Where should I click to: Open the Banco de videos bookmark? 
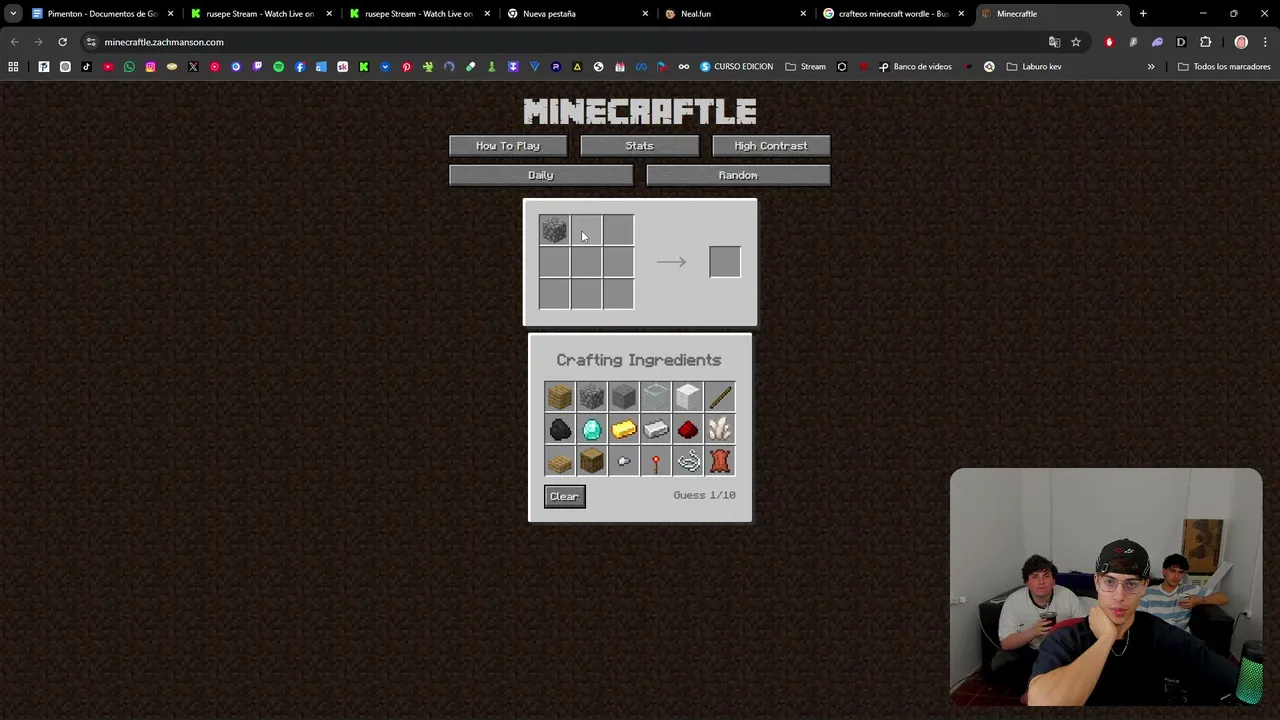click(915, 67)
